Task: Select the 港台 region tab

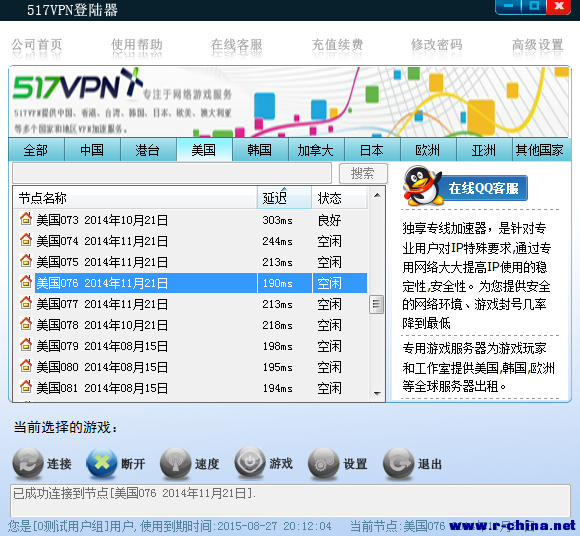Action: pyautogui.click(x=148, y=150)
